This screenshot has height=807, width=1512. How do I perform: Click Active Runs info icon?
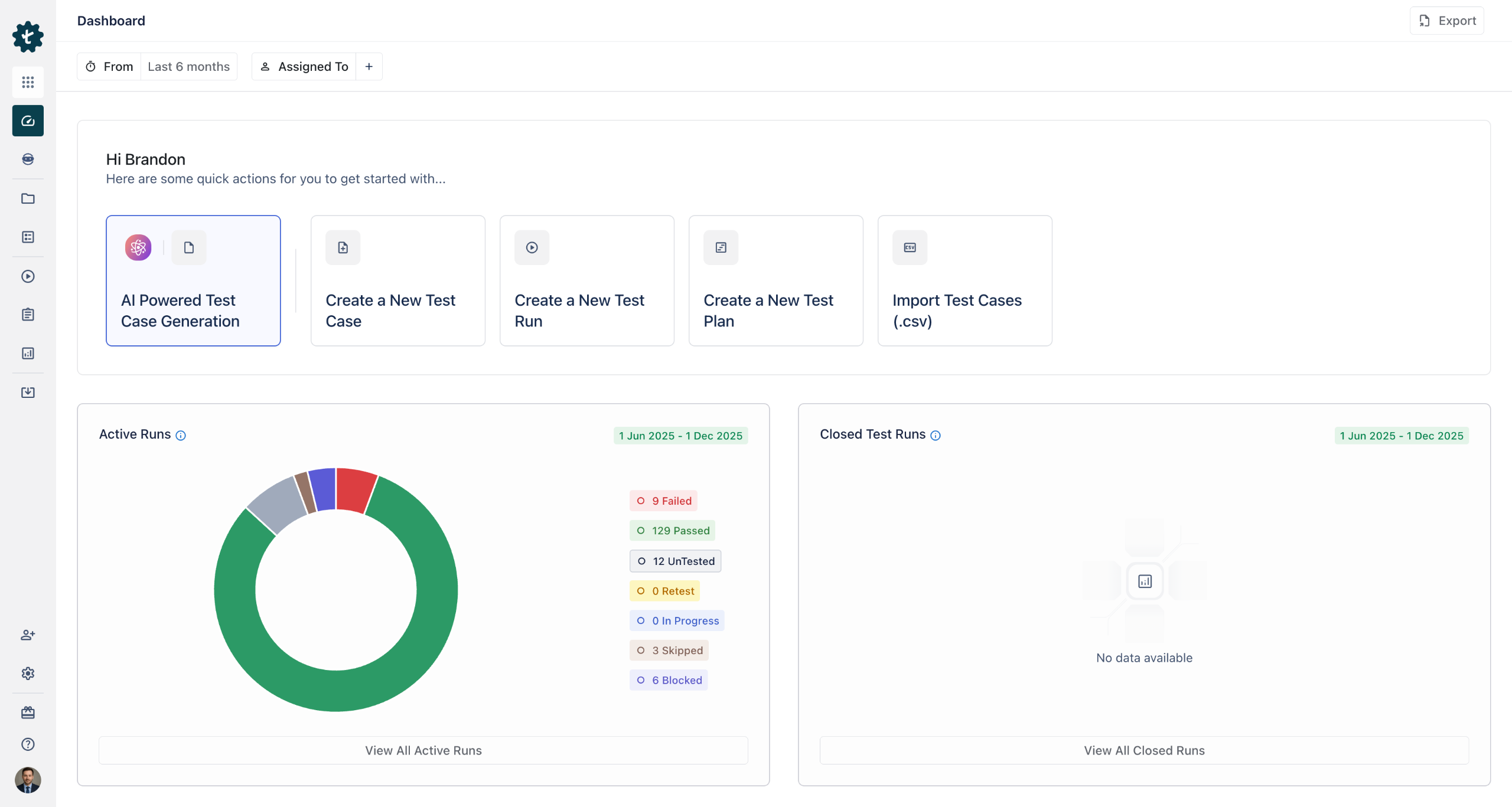tap(181, 436)
